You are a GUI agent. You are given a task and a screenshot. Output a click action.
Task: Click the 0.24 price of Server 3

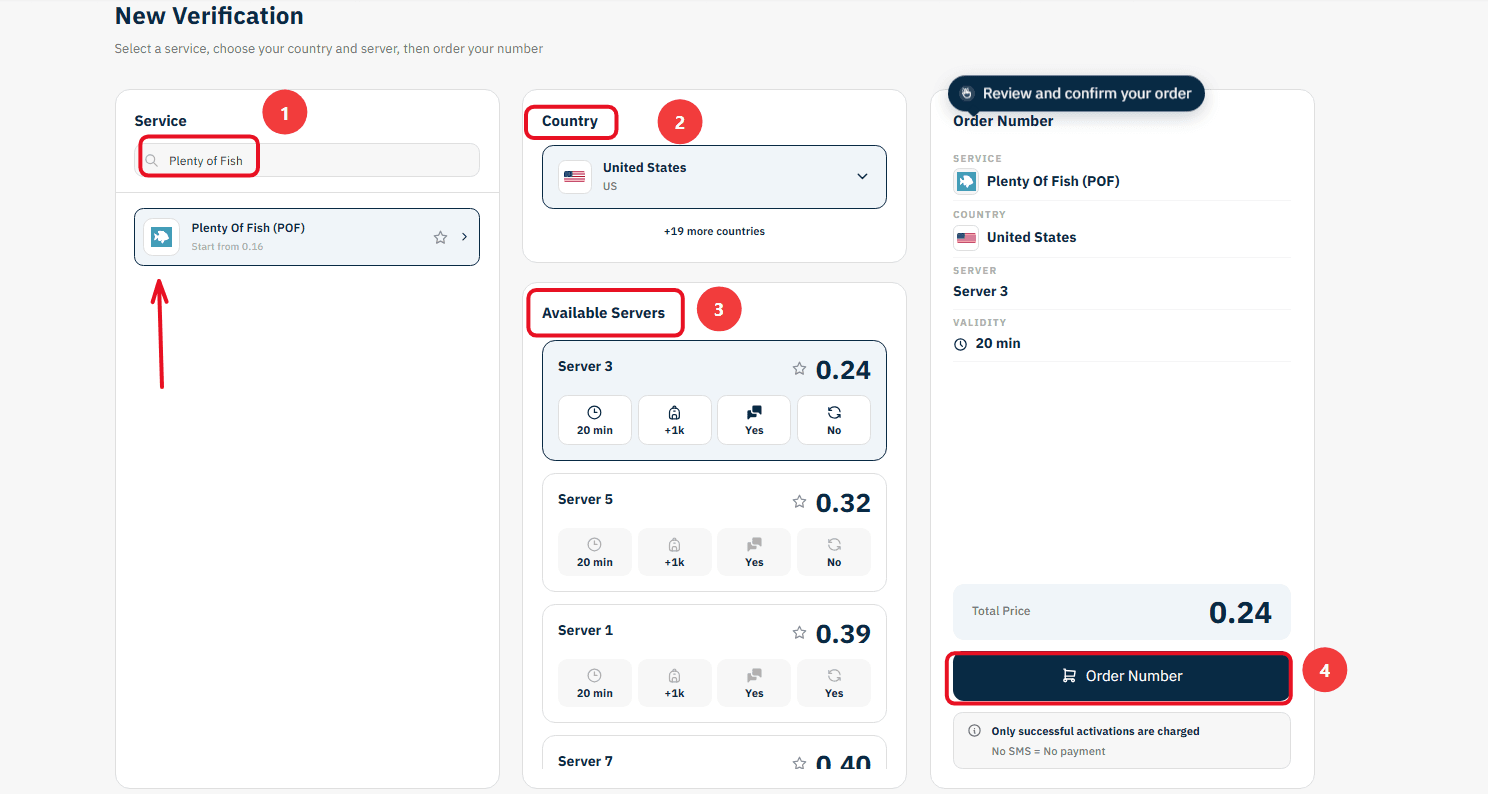click(x=843, y=370)
